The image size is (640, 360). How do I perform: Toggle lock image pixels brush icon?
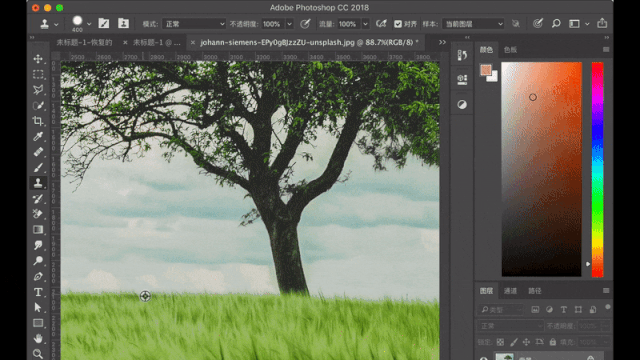click(x=513, y=342)
